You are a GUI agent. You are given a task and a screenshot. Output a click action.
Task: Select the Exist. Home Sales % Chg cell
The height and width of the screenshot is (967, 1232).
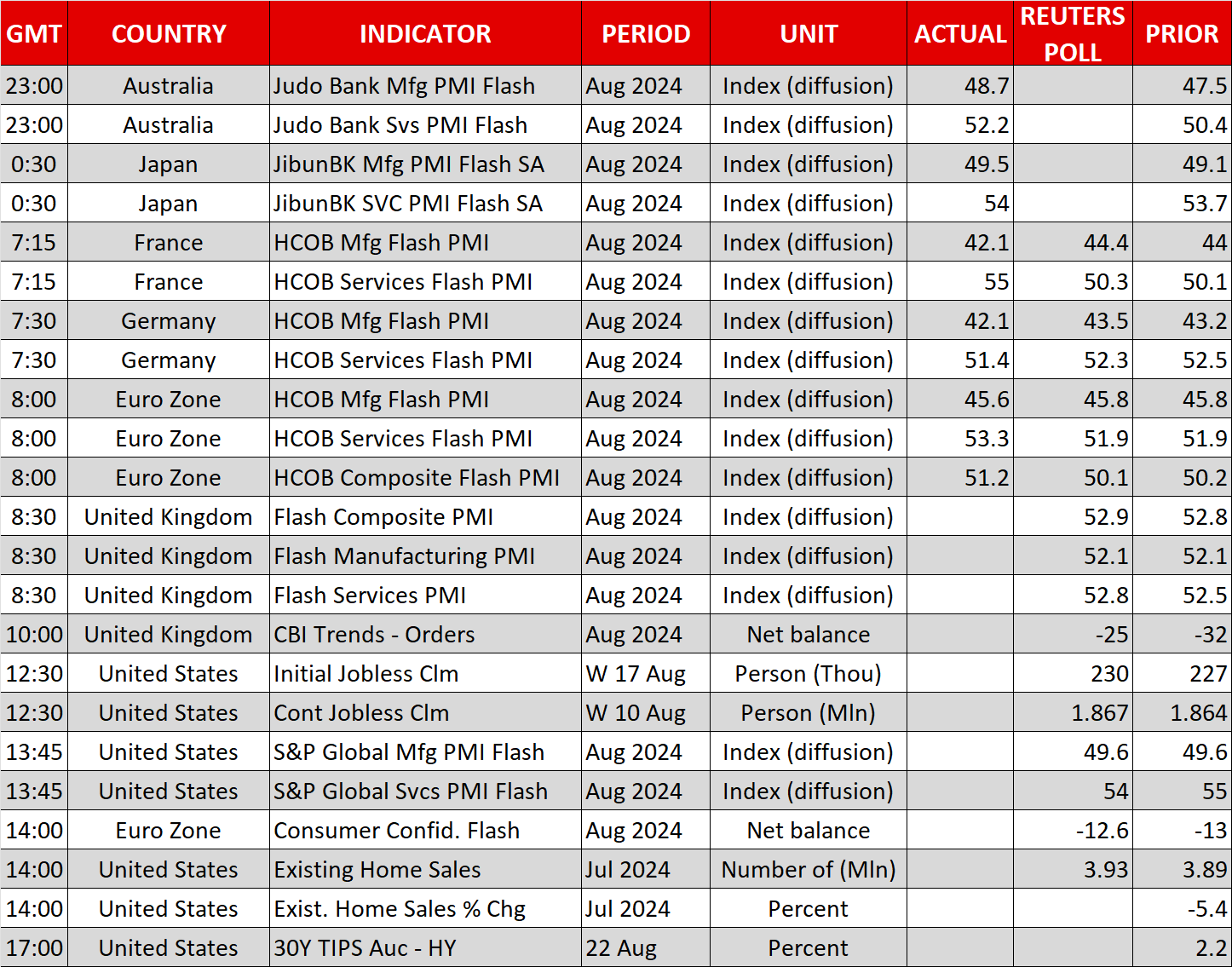pyautogui.click(x=425, y=908)
